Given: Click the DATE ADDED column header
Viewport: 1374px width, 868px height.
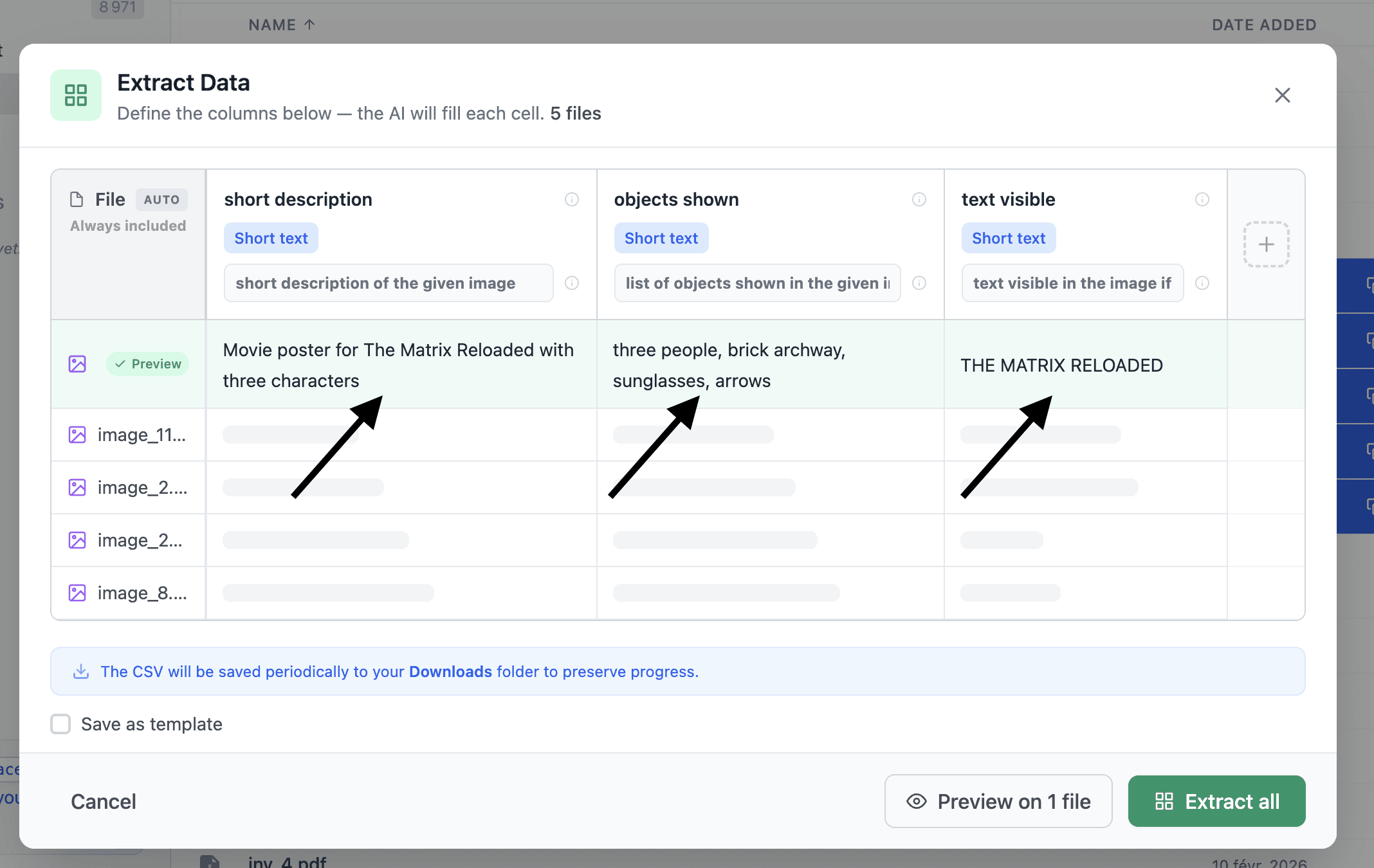Looking at the screenshot, I should click(x=1263, y=24).
